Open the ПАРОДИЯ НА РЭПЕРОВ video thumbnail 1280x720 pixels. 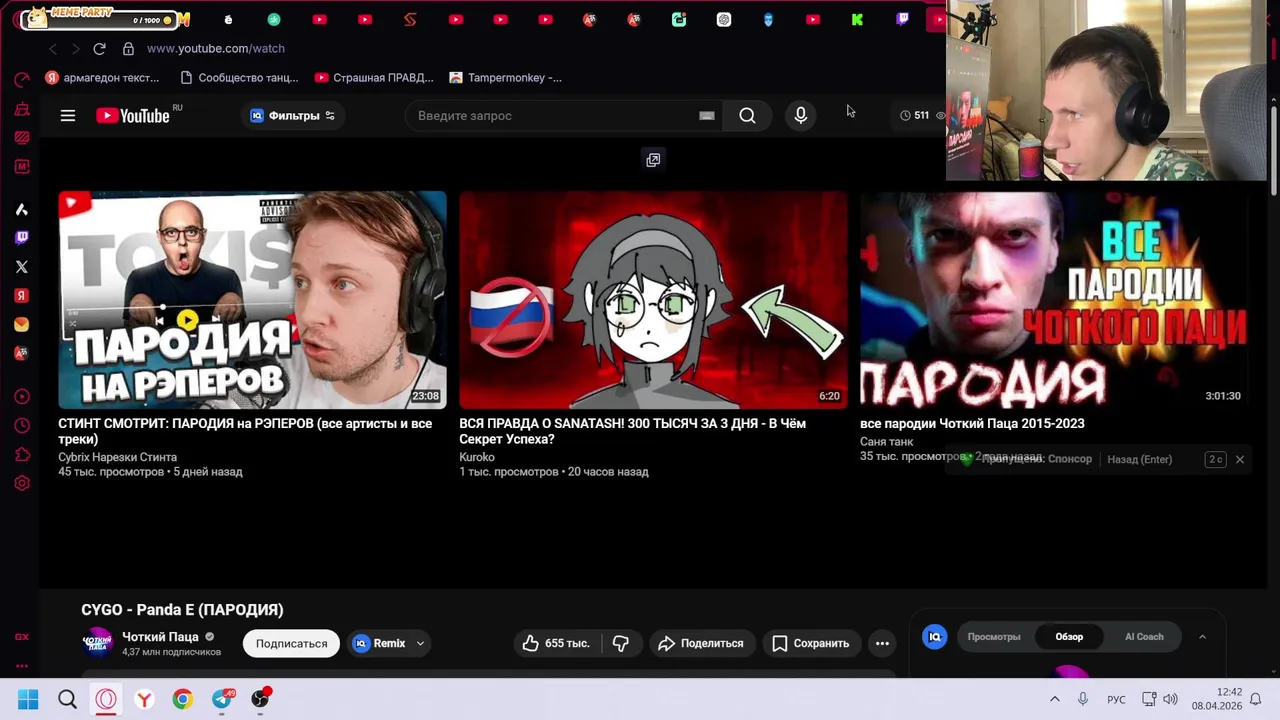tap(252, 300)
